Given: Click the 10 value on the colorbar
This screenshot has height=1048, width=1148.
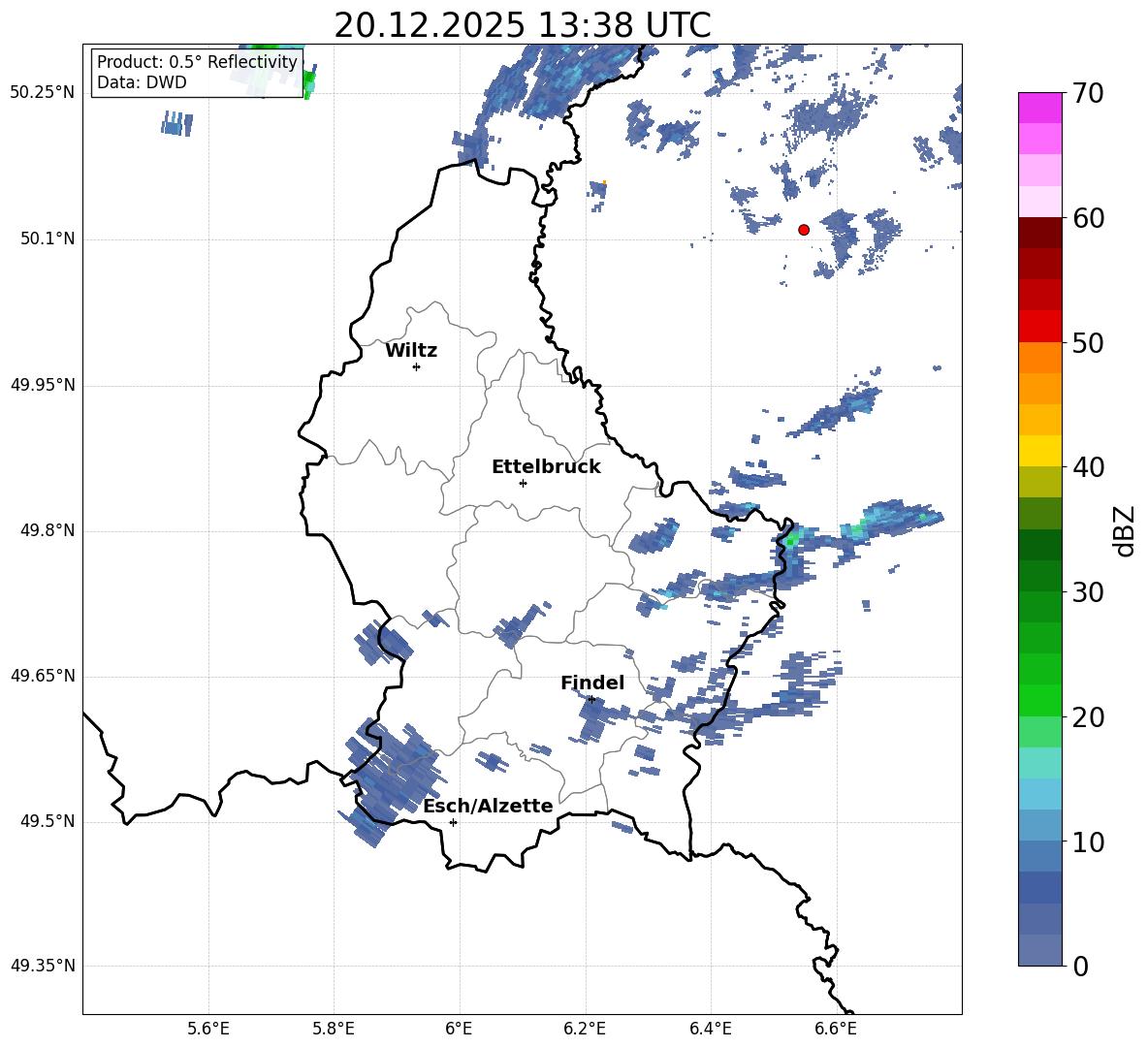Looking at the screenshot, I should coord(1089,842).
